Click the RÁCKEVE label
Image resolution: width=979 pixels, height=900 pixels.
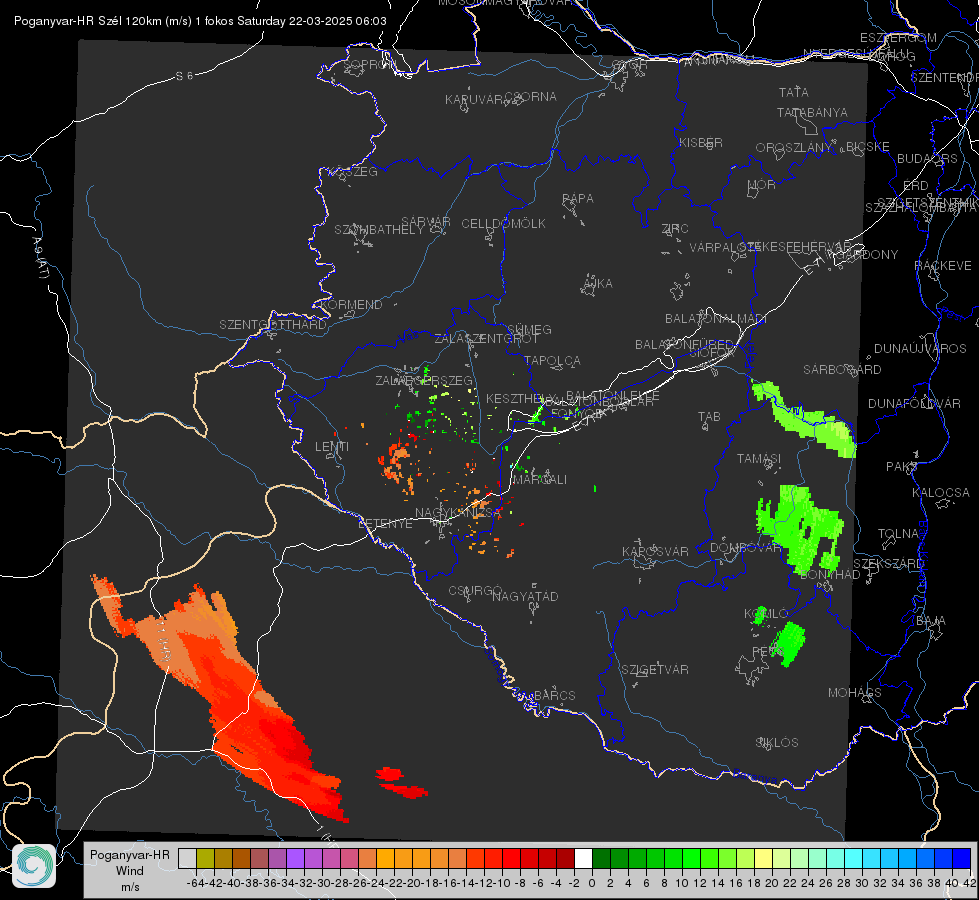coord(943,266)
